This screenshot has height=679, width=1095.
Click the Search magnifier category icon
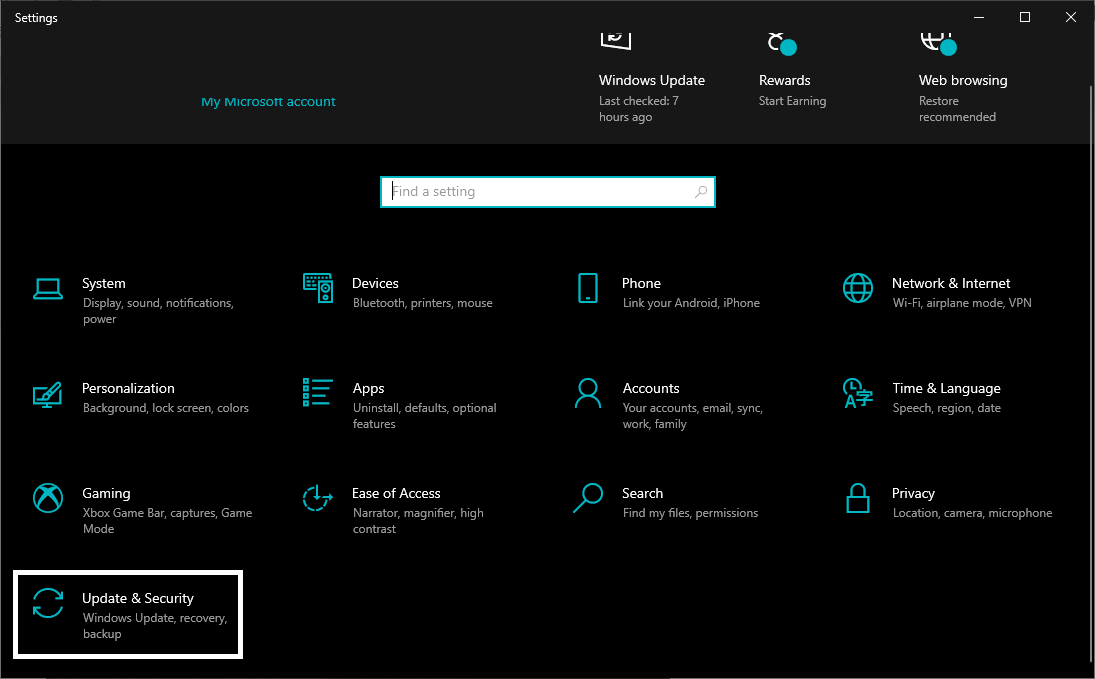pyautogui.click(x=588, y=498)
